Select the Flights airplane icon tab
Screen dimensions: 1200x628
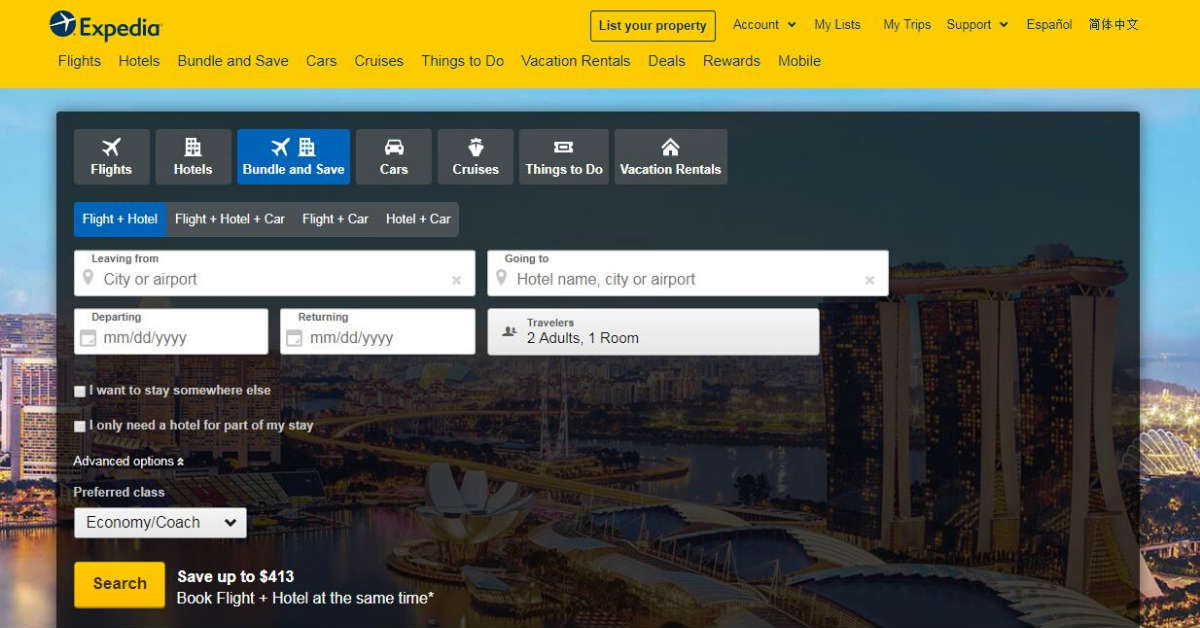click(111, 157)
